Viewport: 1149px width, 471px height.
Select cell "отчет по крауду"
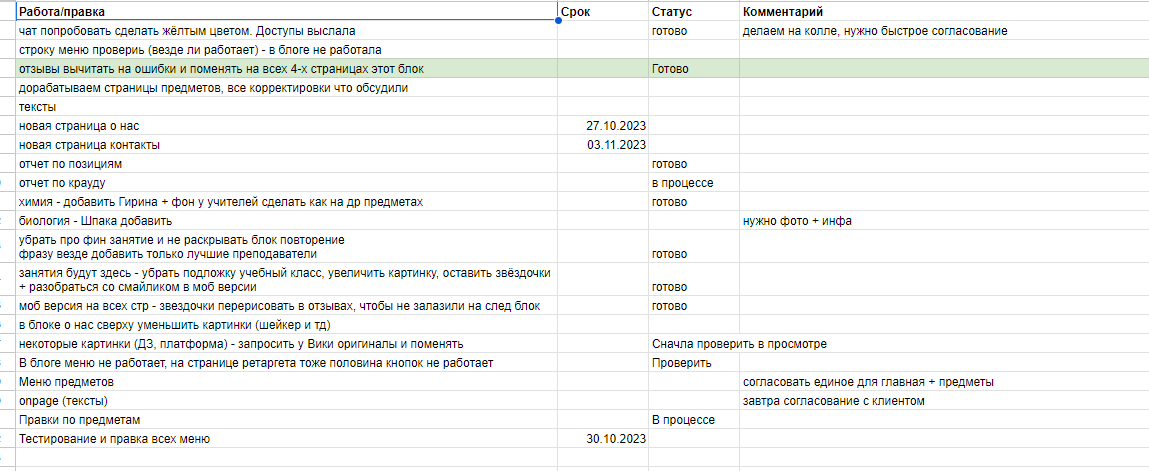(x=287, y=182)
